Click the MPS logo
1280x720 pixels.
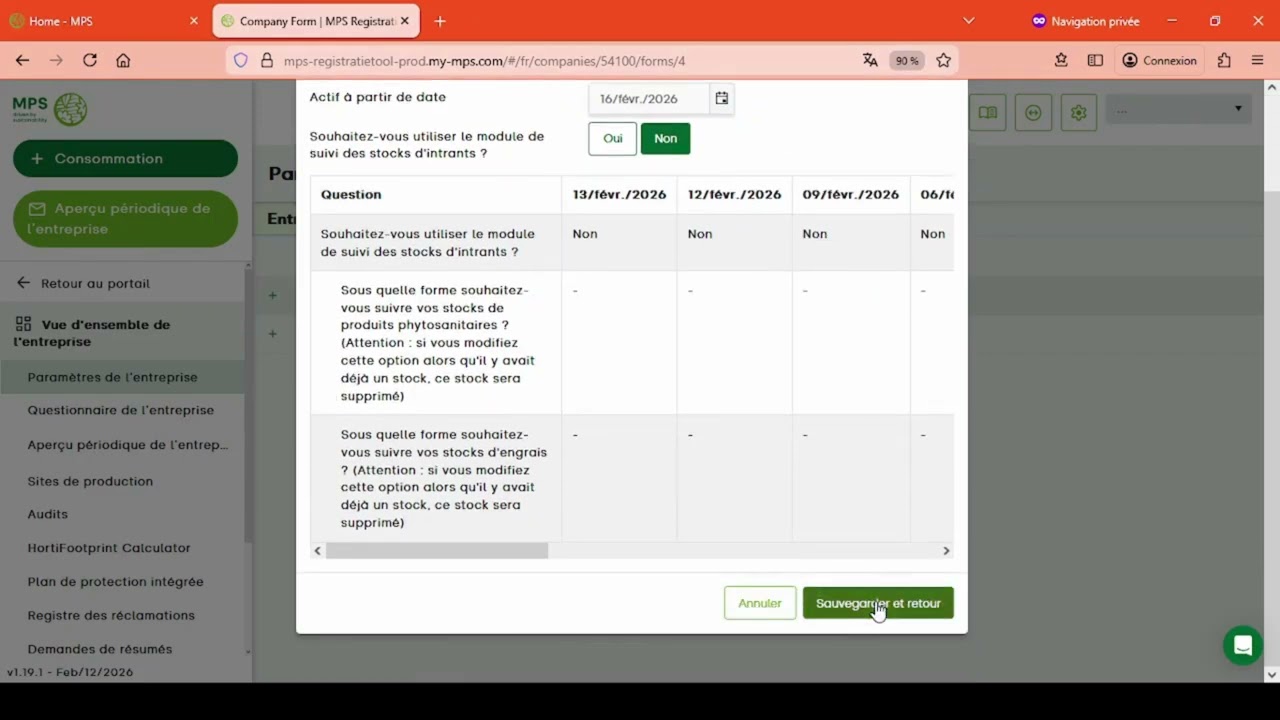point(50,108)
